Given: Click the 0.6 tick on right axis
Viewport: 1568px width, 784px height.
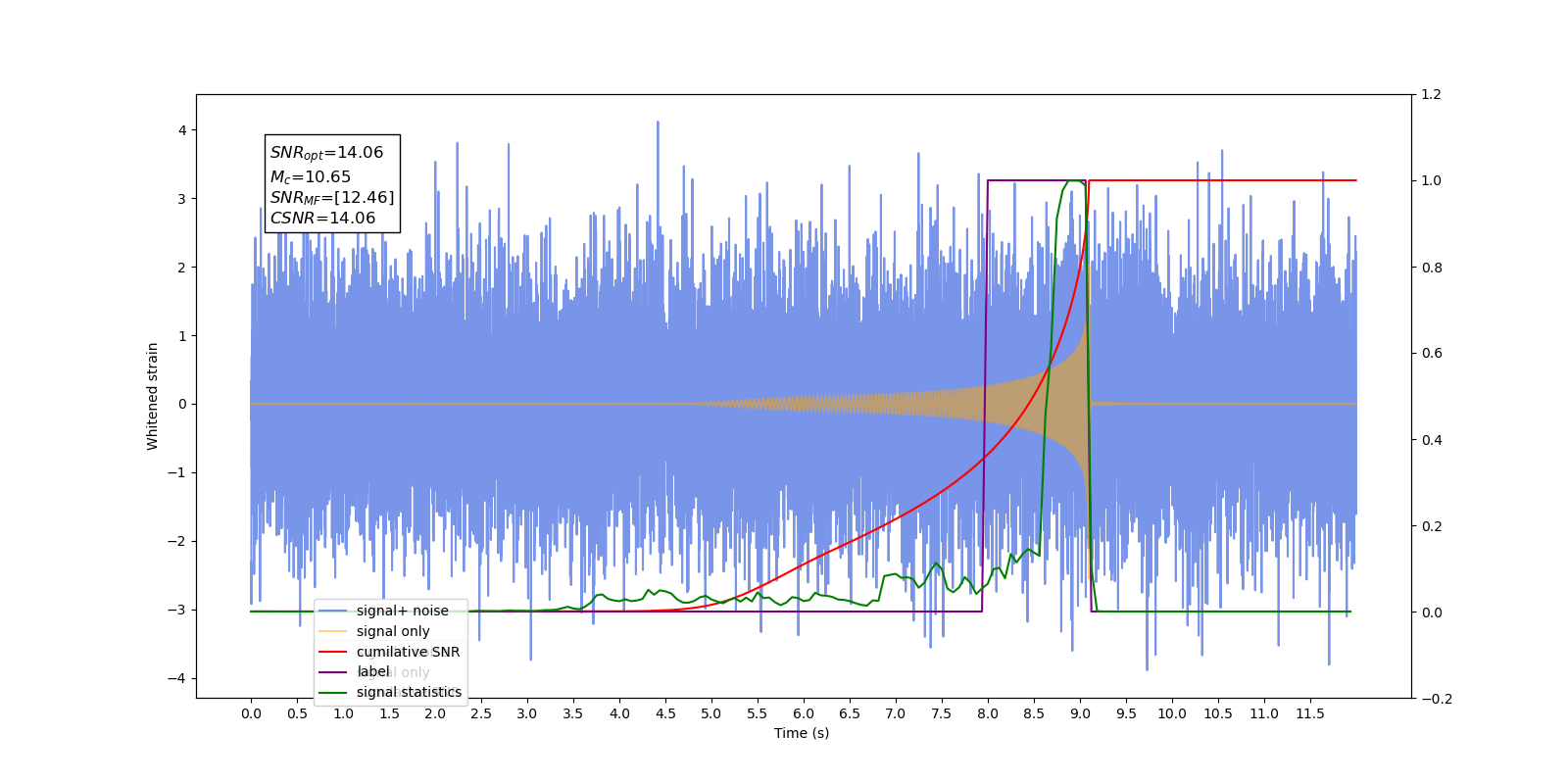Looking at the screenshot, I should coord(1431,354).
